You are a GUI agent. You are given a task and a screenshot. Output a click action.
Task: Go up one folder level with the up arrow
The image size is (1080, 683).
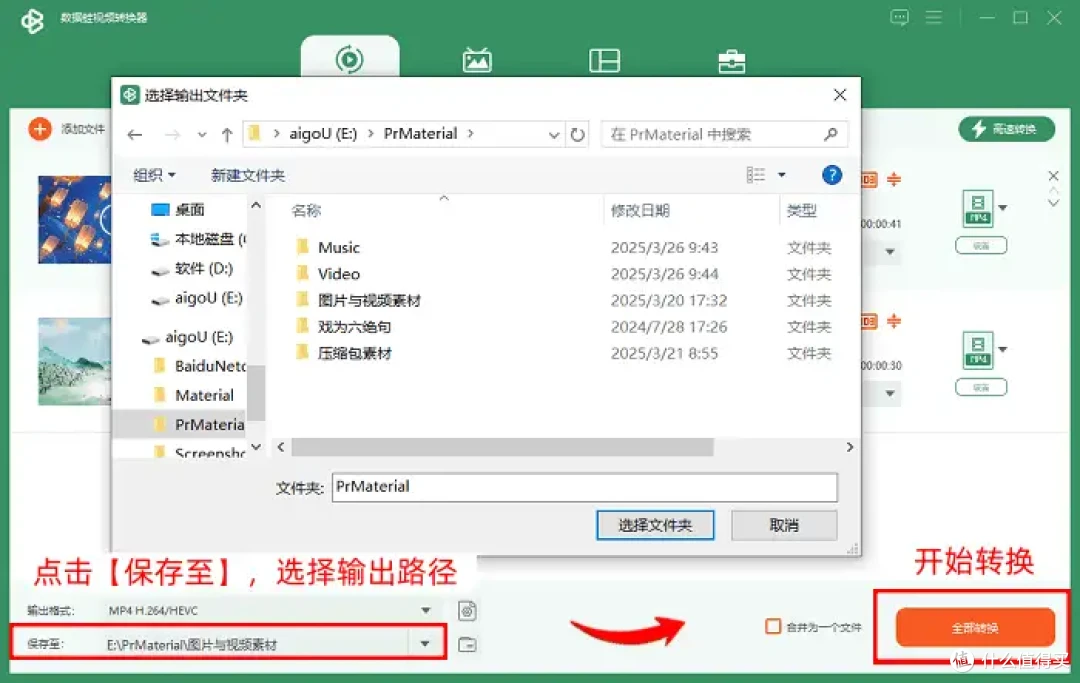point(227,135)
